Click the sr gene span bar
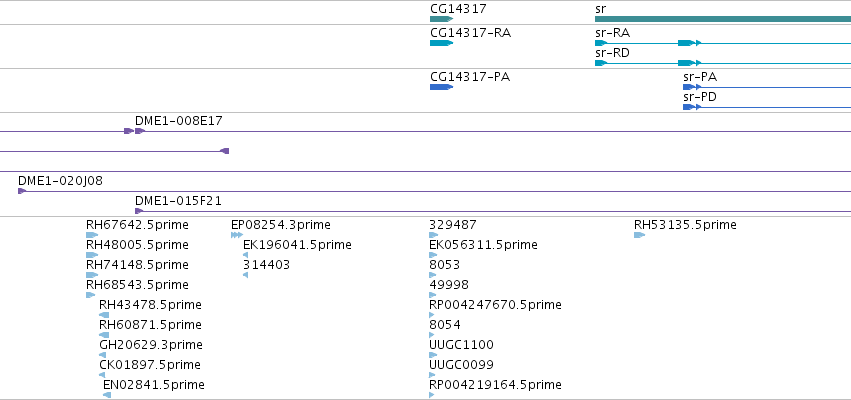 pos(723,19)
